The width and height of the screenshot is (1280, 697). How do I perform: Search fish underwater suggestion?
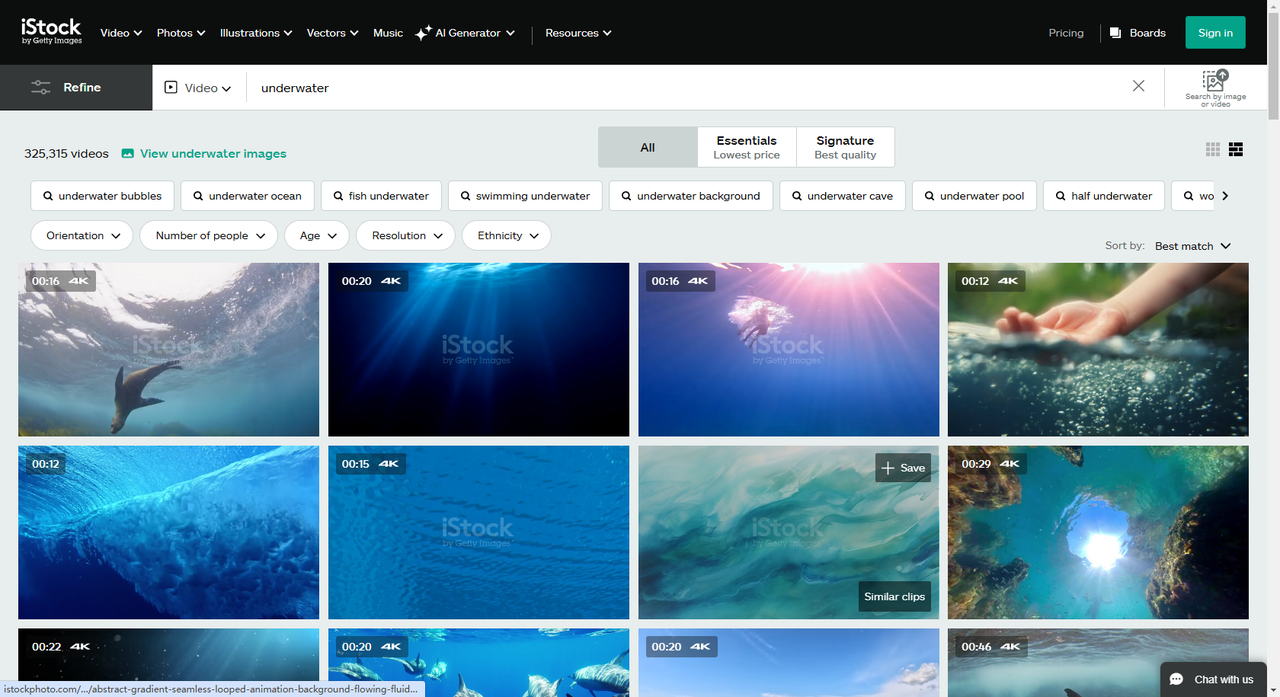(381, 196)
